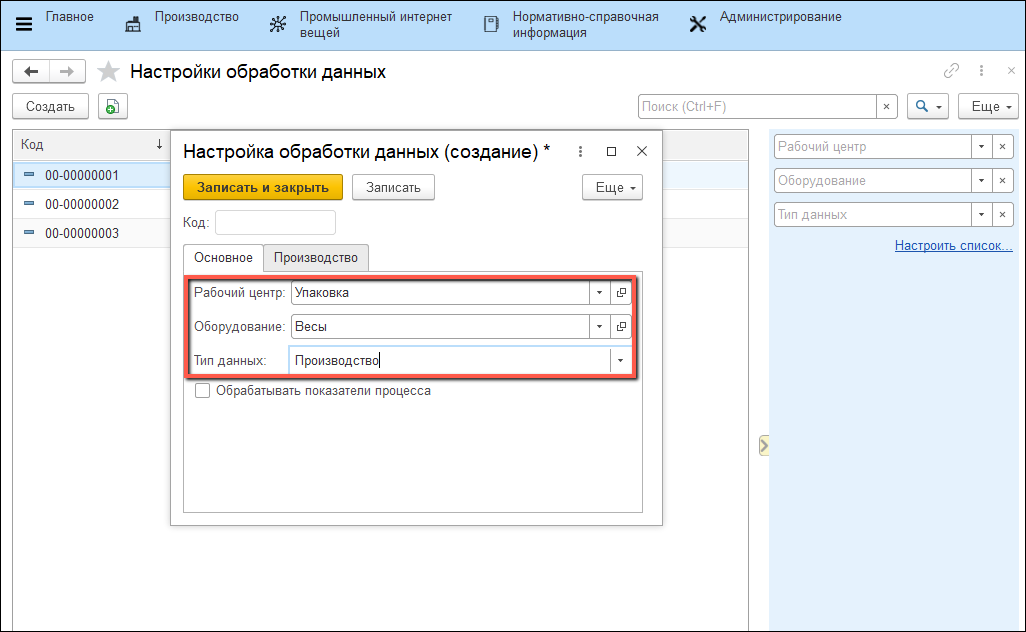Add page to favorites with star icon
This screenshot has width=1026, height=632.
(x=109, y=72)
